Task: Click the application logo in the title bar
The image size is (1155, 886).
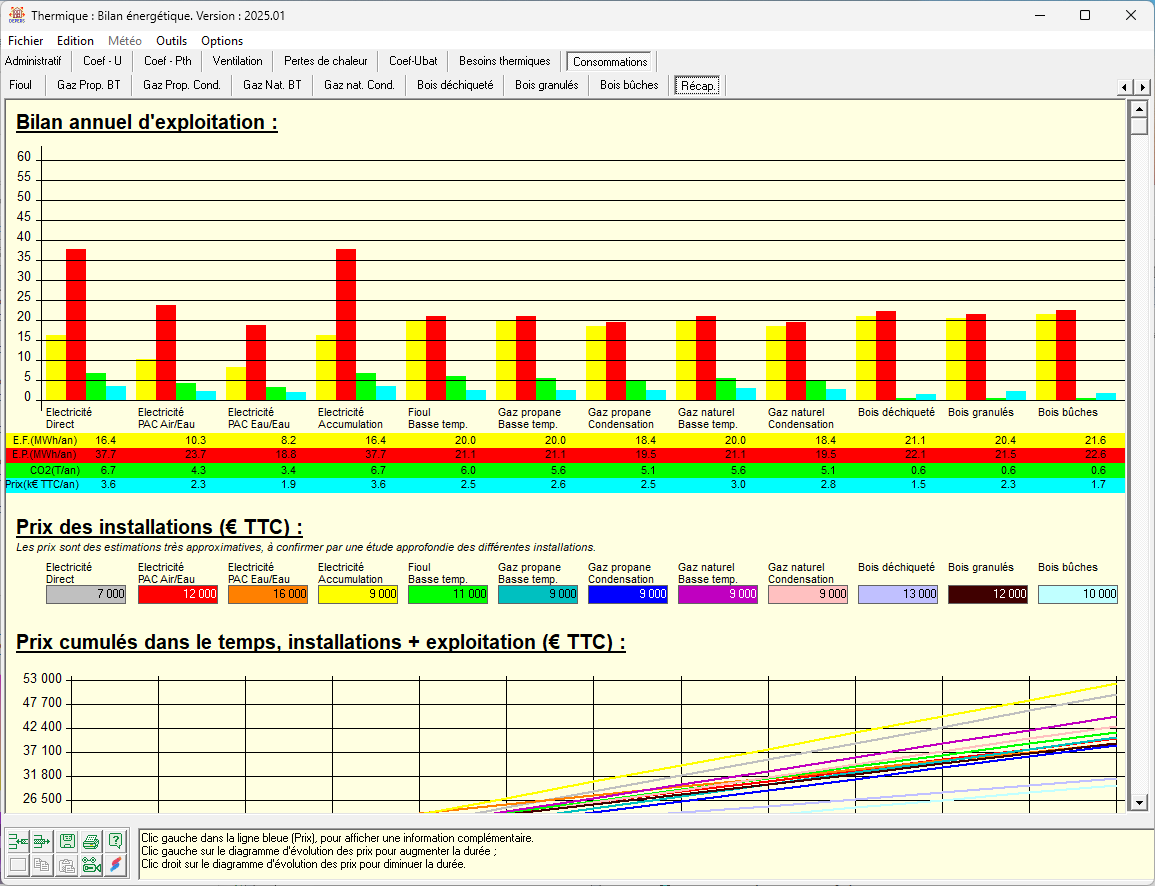Action: (16, 15)
